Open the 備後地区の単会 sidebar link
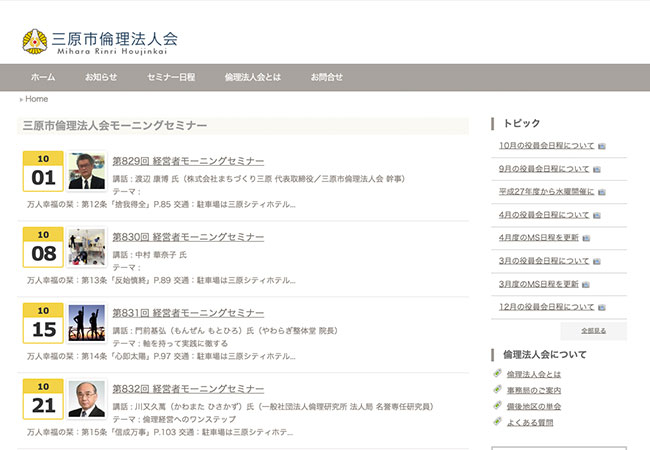 coord(534,406)
